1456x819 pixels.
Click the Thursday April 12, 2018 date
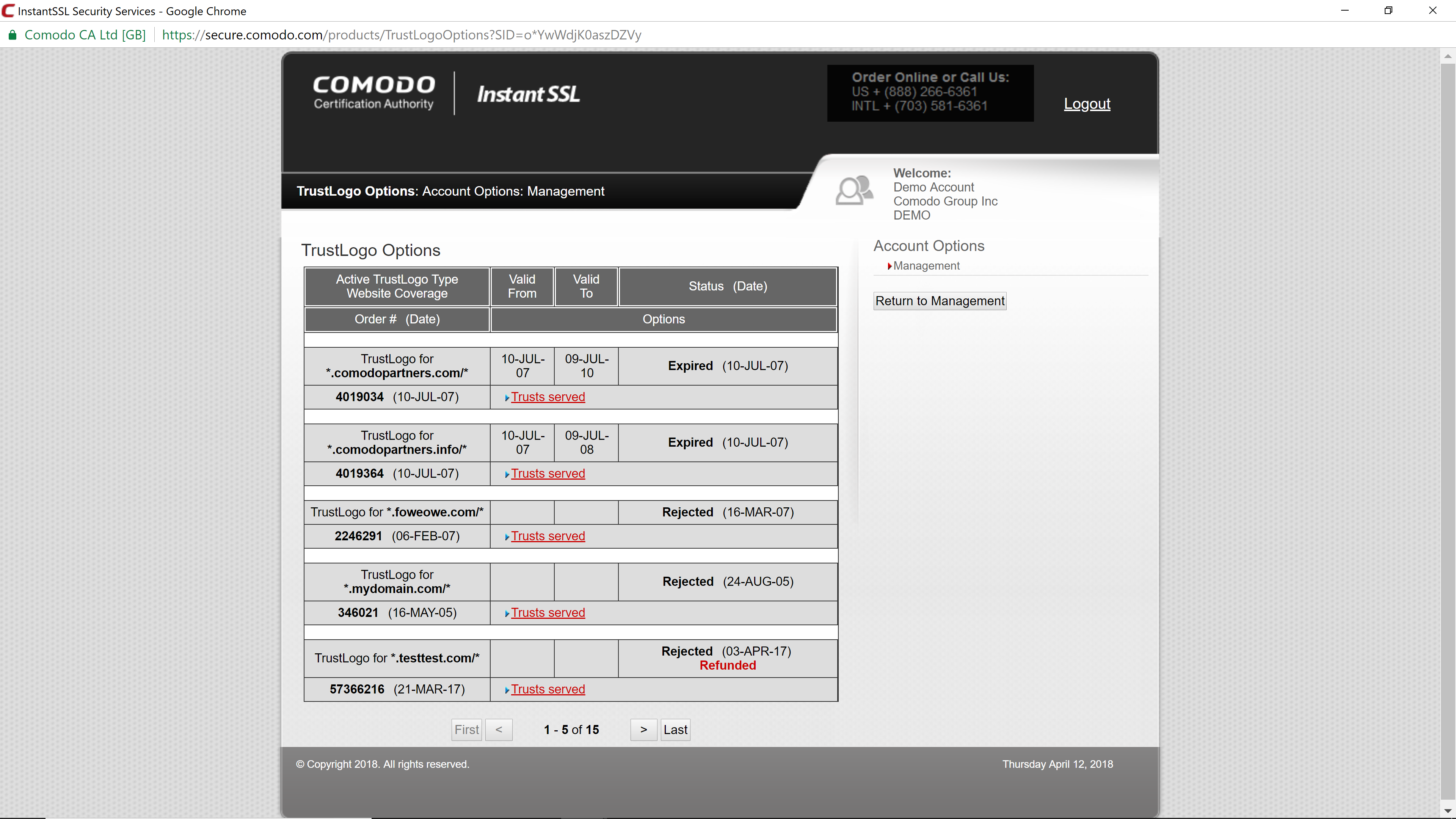pos(1057,764)
